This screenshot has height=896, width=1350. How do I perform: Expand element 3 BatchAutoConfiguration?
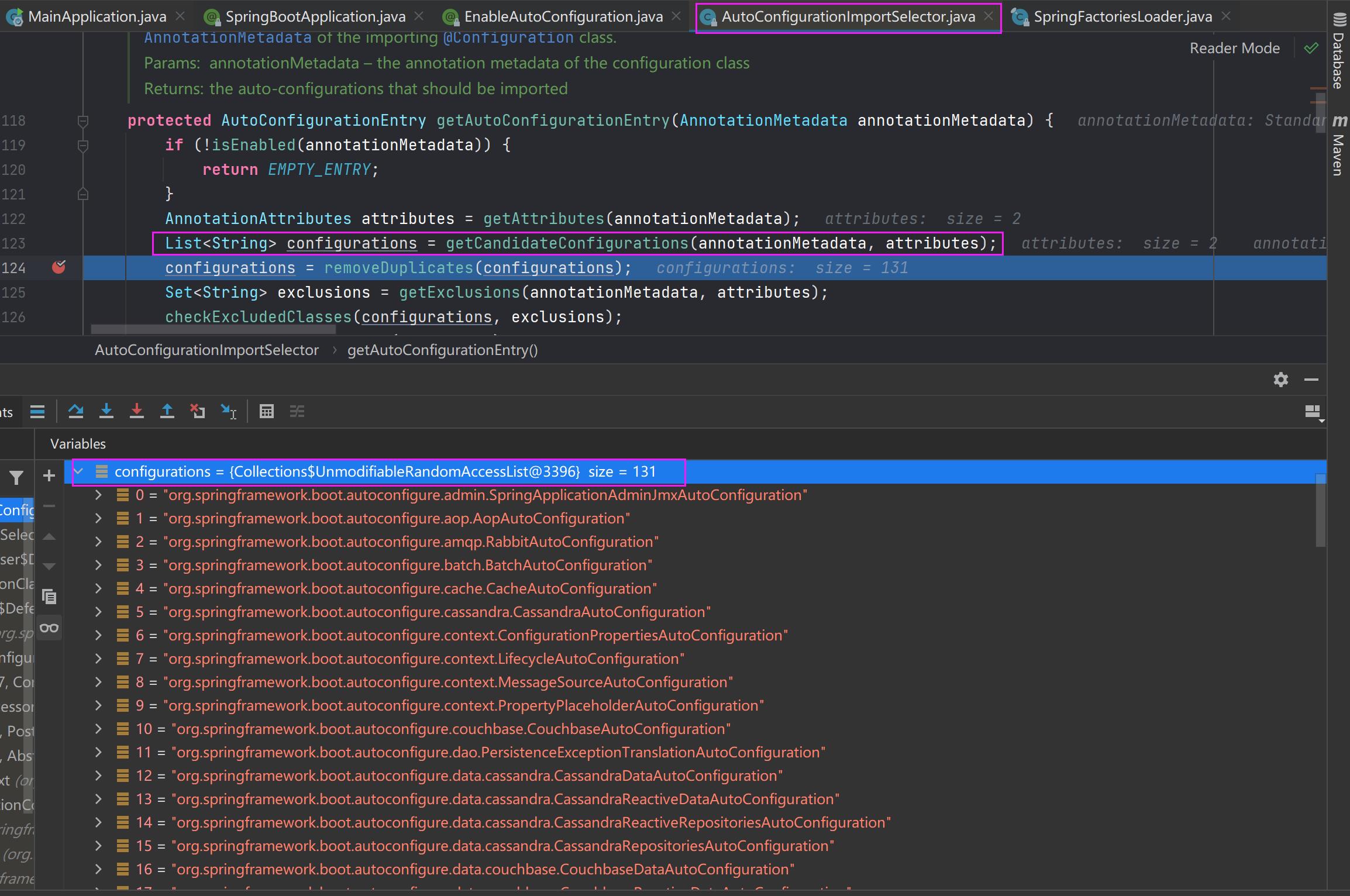coord(98,565)
